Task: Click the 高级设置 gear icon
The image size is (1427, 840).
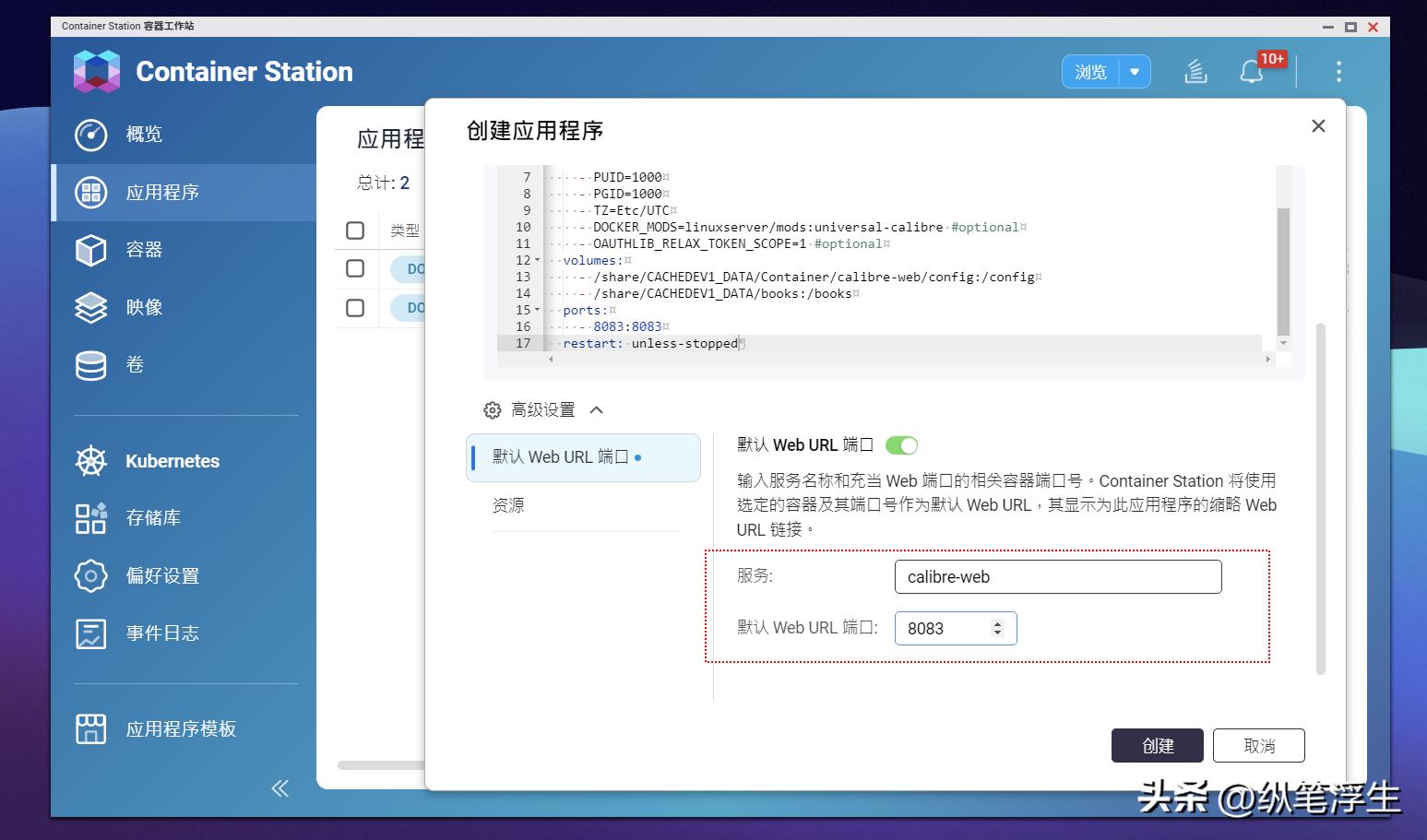Action: pos(493,410)
